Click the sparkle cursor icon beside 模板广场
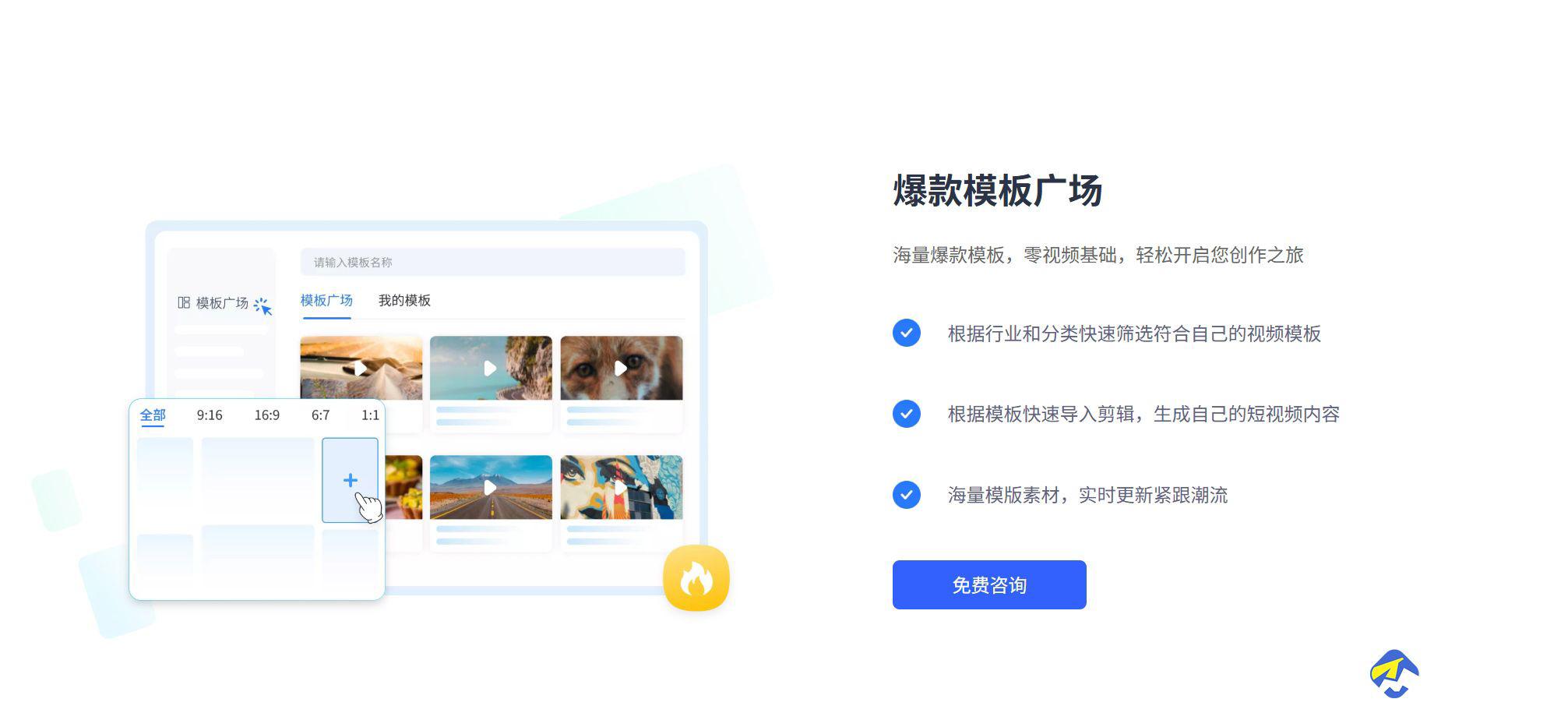This screenshot has width=1568, height=706. coord(263,305)
